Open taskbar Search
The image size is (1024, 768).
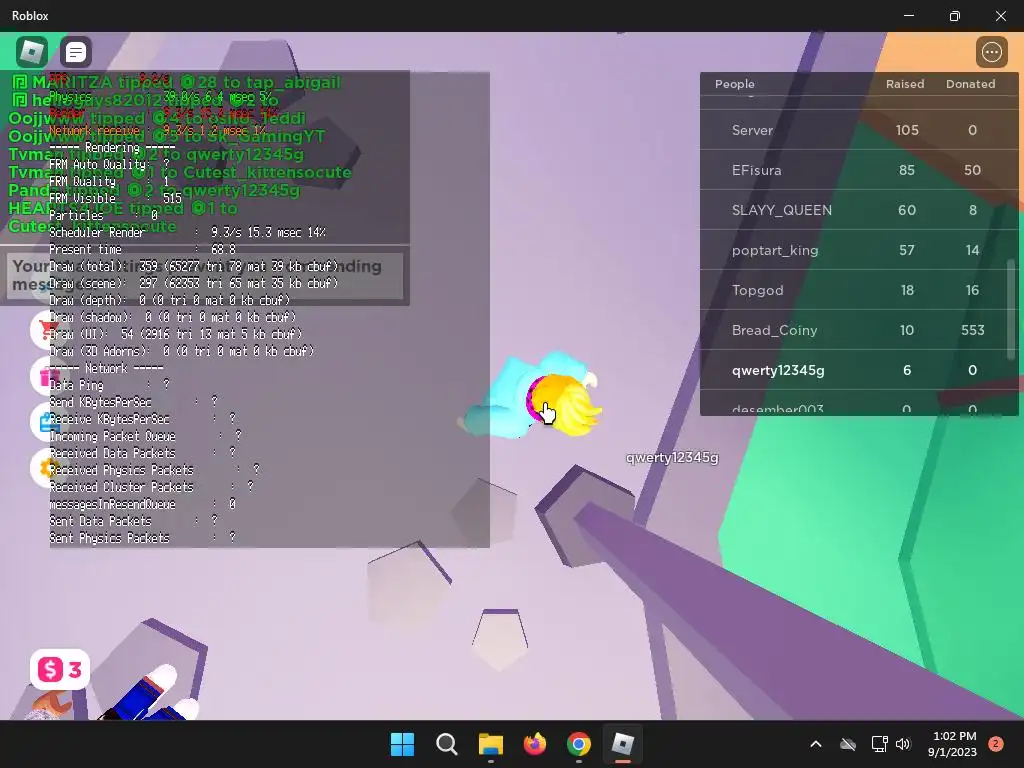click(x=447, y=744)
